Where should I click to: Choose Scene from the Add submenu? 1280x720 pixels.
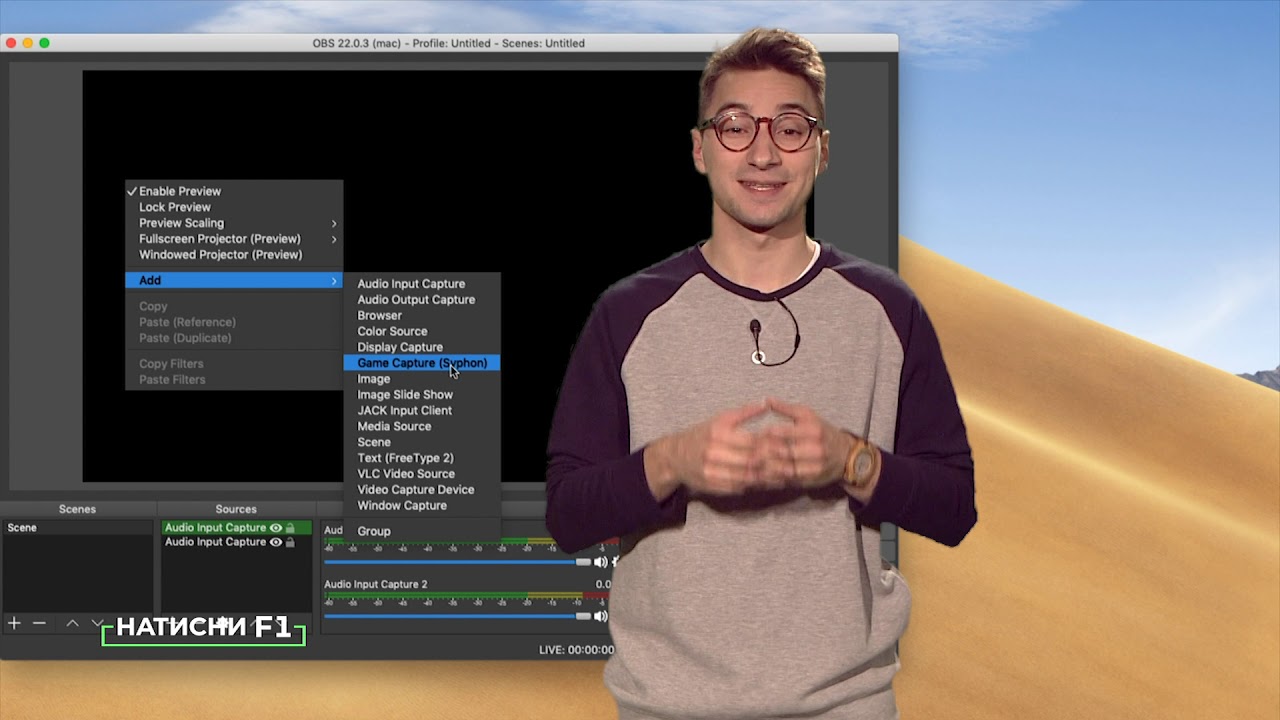(x=422, y=442)
